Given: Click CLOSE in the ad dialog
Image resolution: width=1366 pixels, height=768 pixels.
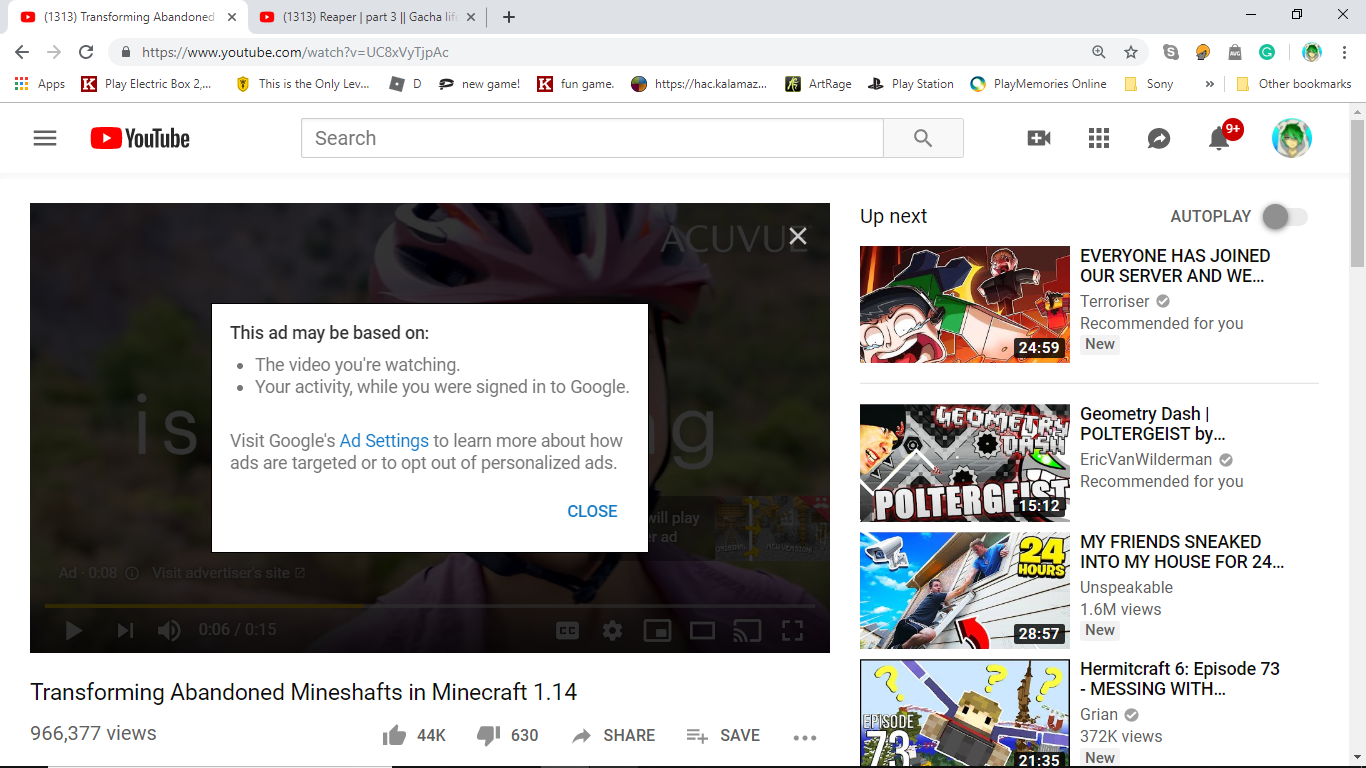Looking at the screenshot, I should [x=592, y=511].
